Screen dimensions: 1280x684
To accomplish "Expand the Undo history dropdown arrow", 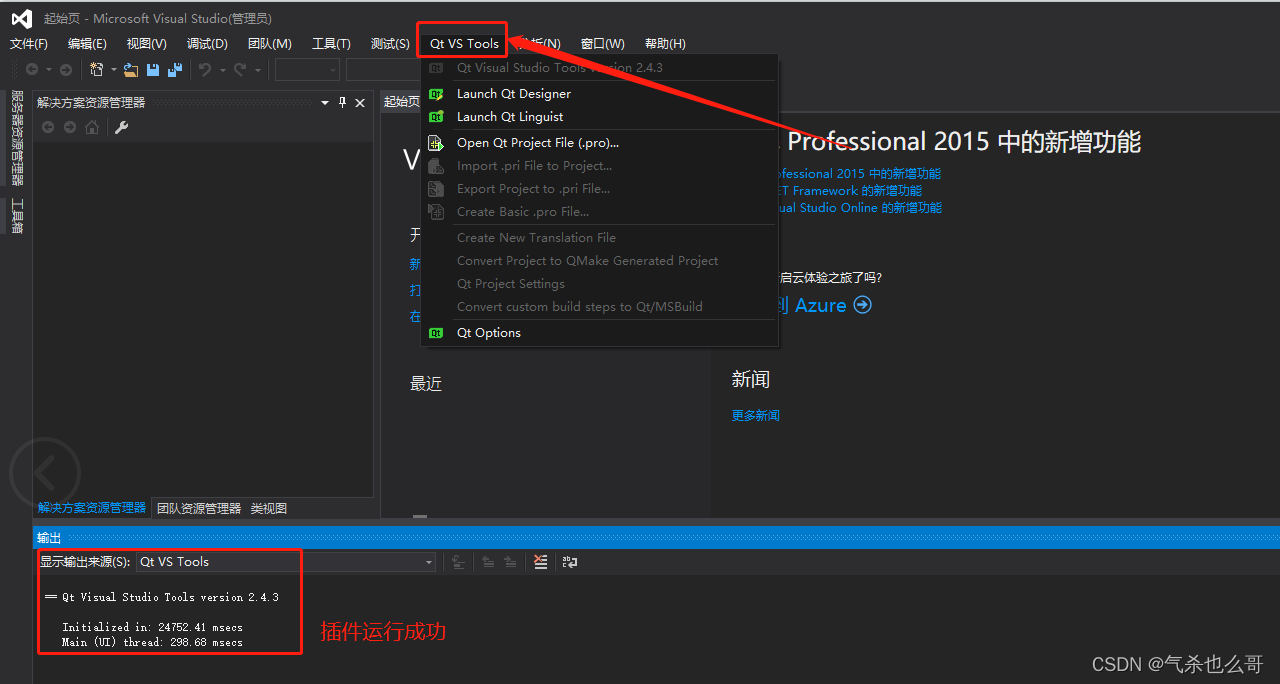I will [x=222, y=69].
